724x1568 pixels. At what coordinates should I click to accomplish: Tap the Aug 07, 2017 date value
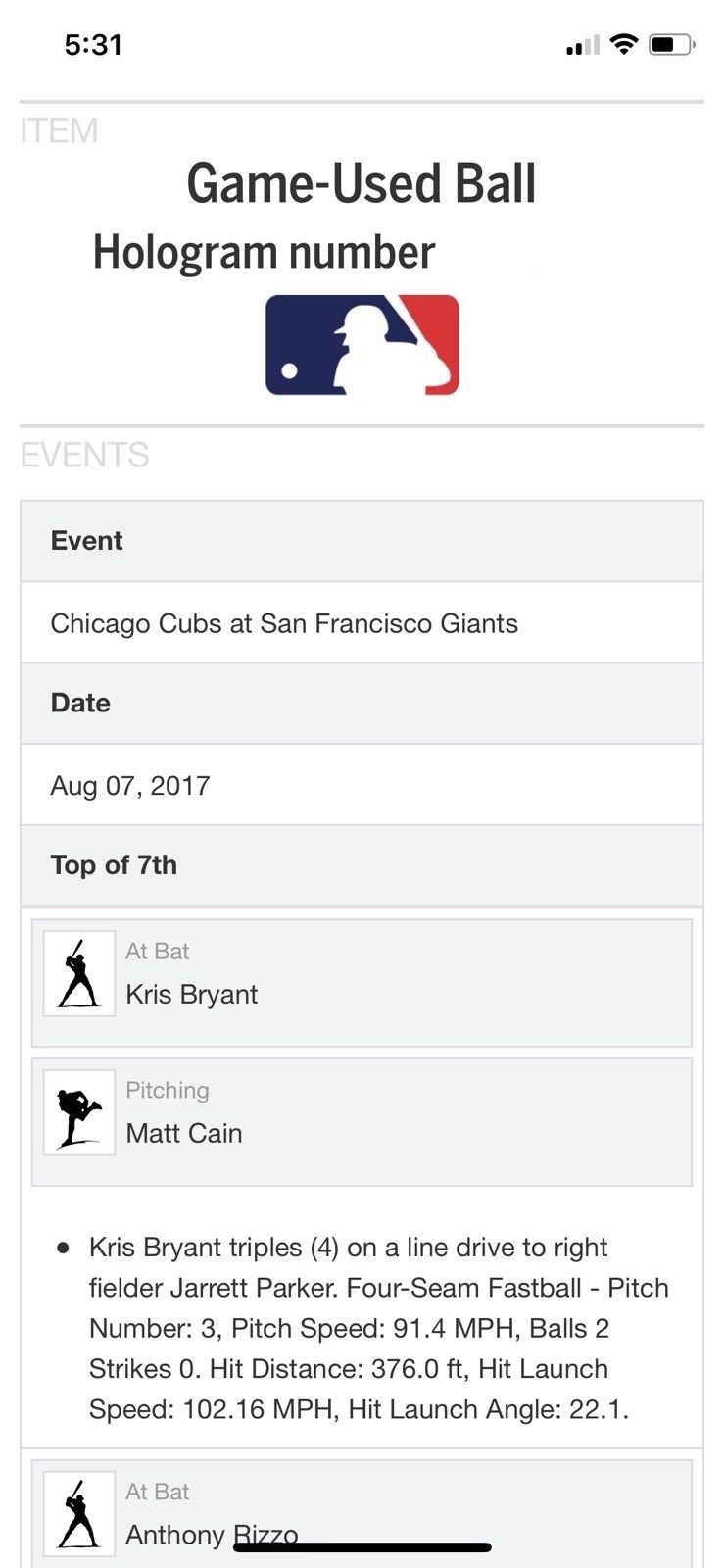130,785
